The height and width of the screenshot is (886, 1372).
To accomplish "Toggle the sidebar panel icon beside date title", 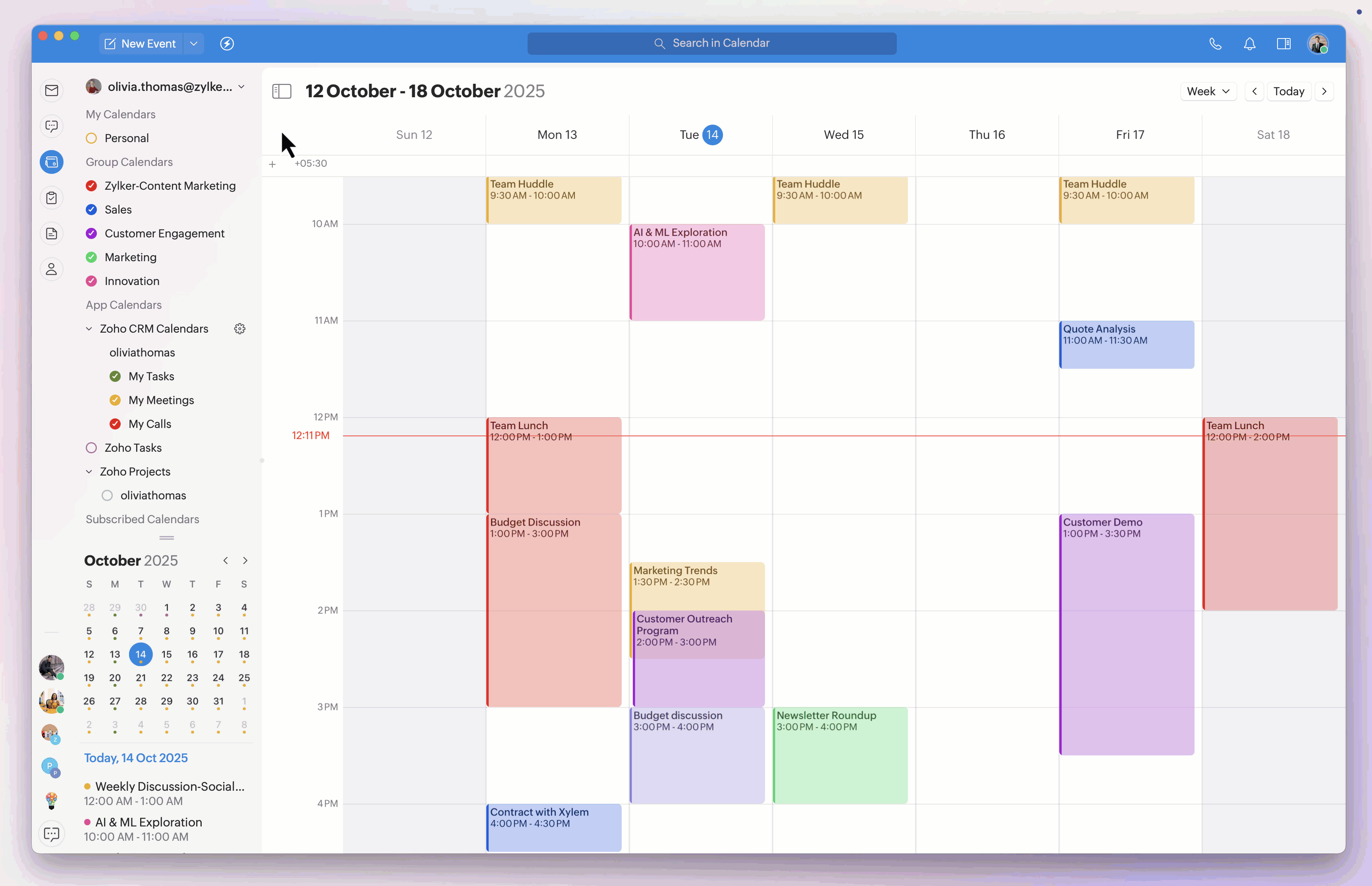I will click(282, 91).
